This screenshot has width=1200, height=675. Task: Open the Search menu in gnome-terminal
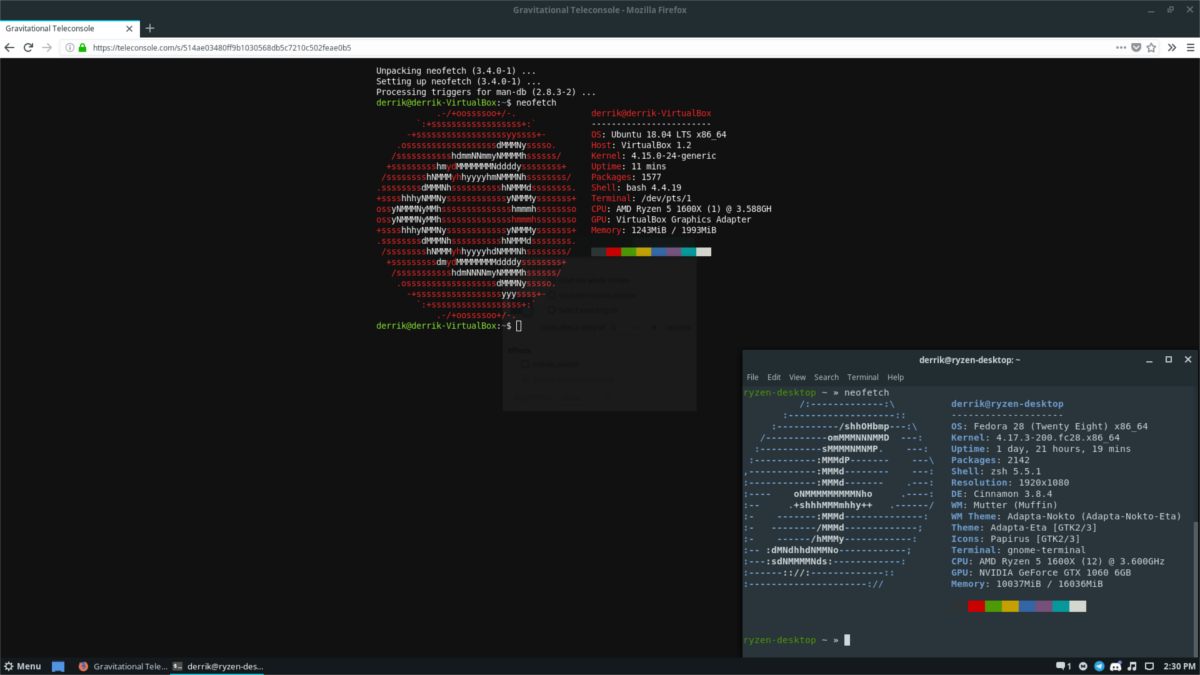pos(826,377)
